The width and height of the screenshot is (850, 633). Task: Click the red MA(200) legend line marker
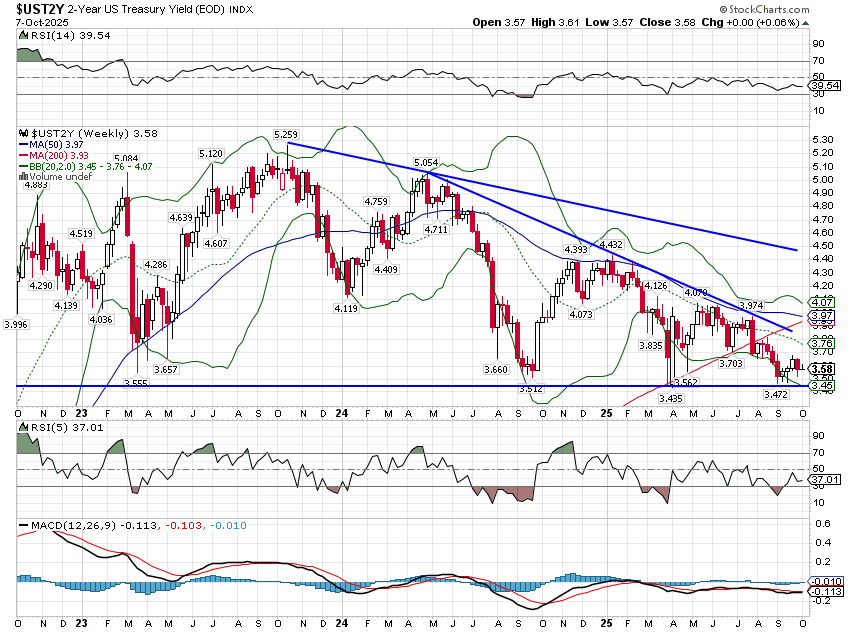(24, 156)
